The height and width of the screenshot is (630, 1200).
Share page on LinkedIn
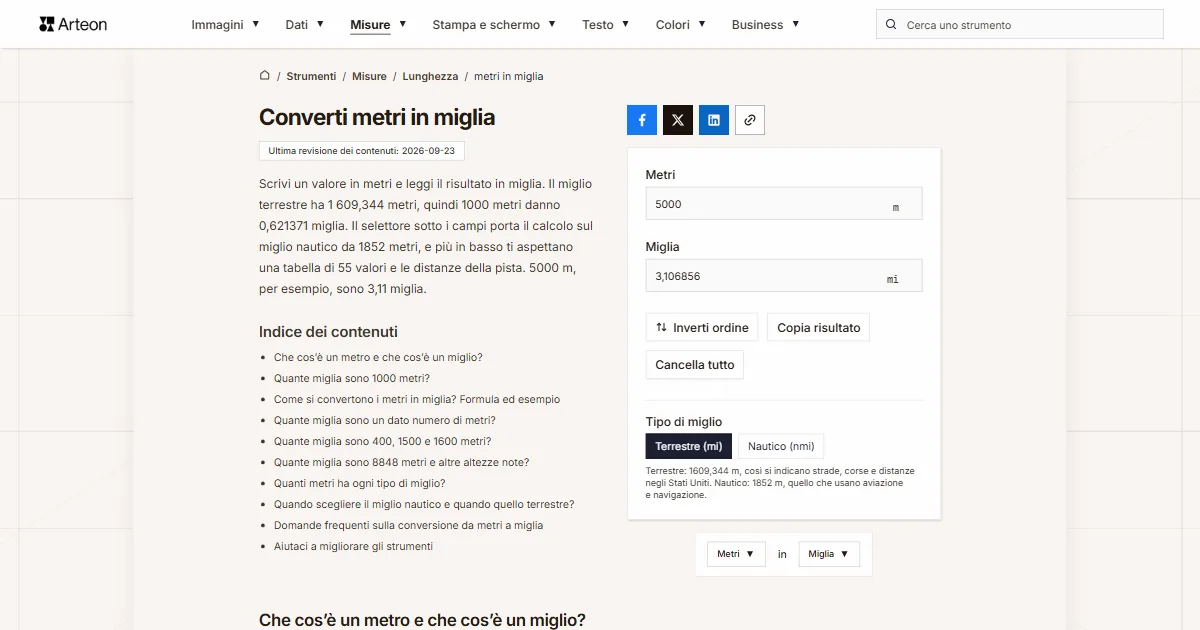tap(714, 120)
